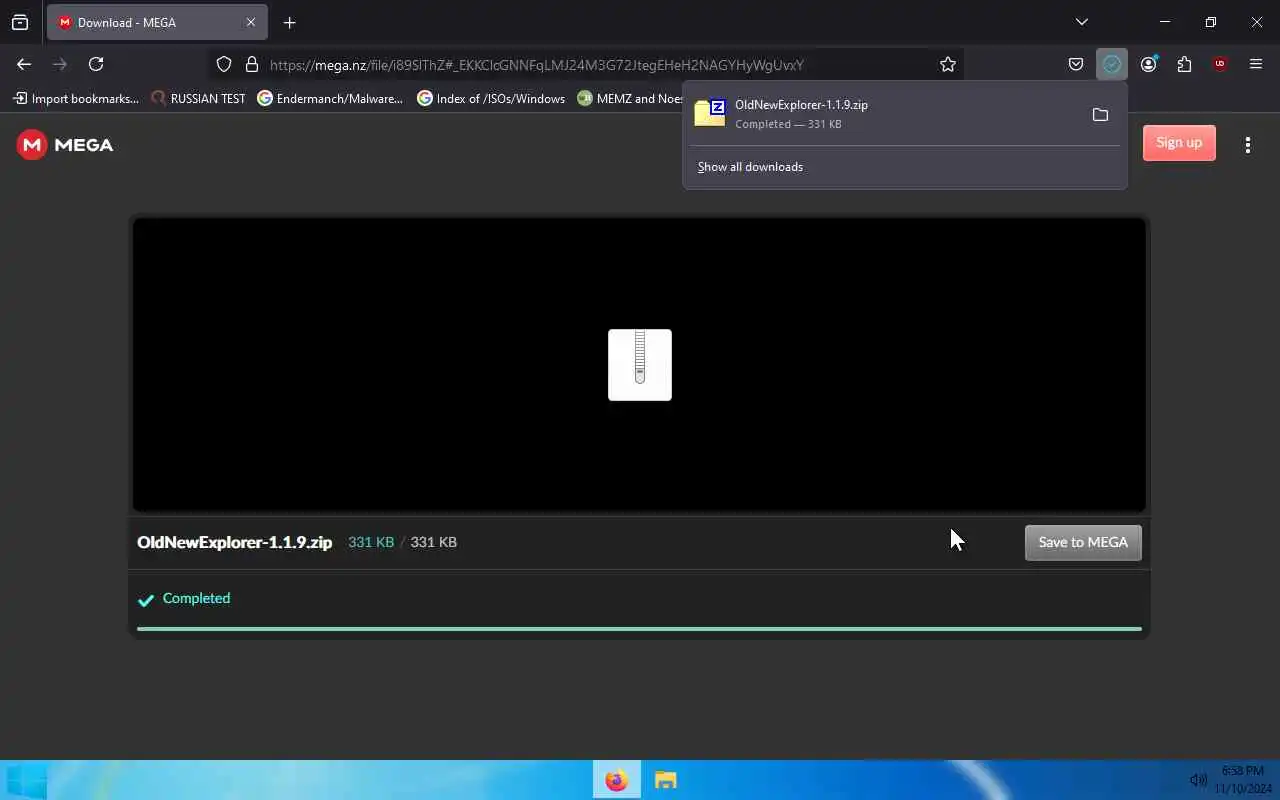Open MEGA three-dot options menu
Screen dimensions: 1280x800
tap(1247, 144)
